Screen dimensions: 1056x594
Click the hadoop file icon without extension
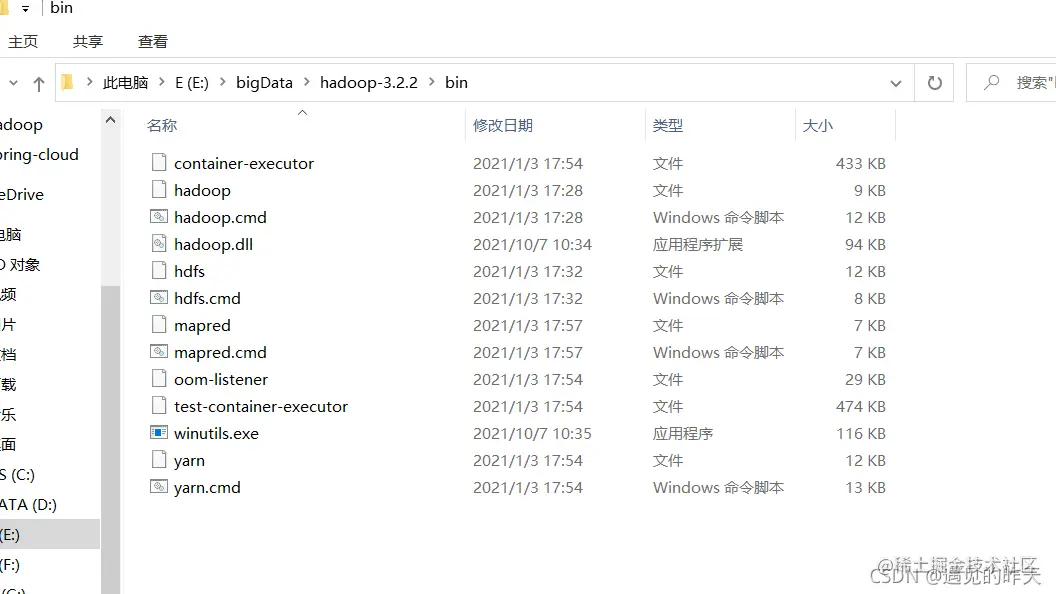pos(159,189)
